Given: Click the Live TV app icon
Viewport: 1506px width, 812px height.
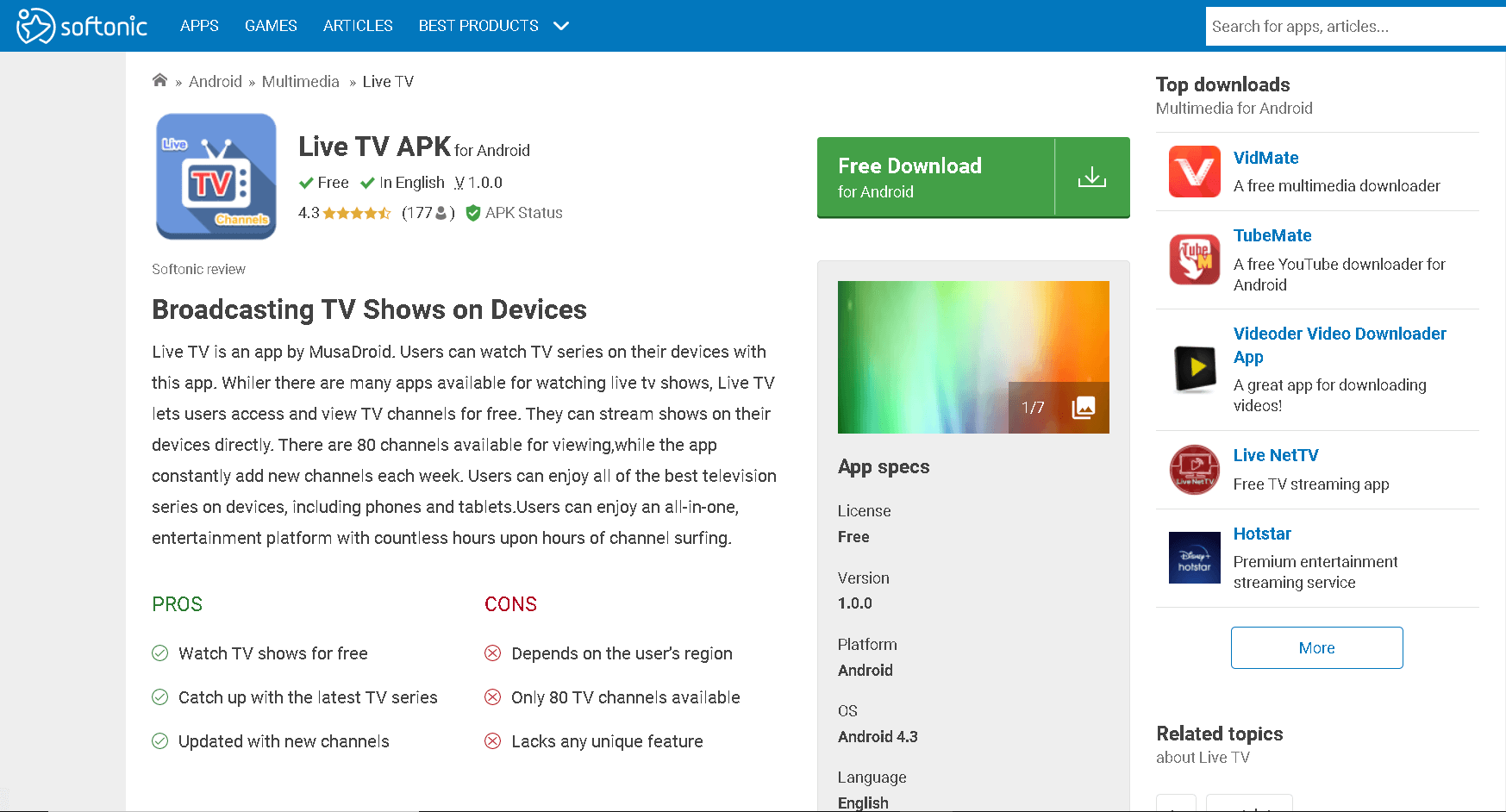Looking at the screenshot, I should [216, 177].
